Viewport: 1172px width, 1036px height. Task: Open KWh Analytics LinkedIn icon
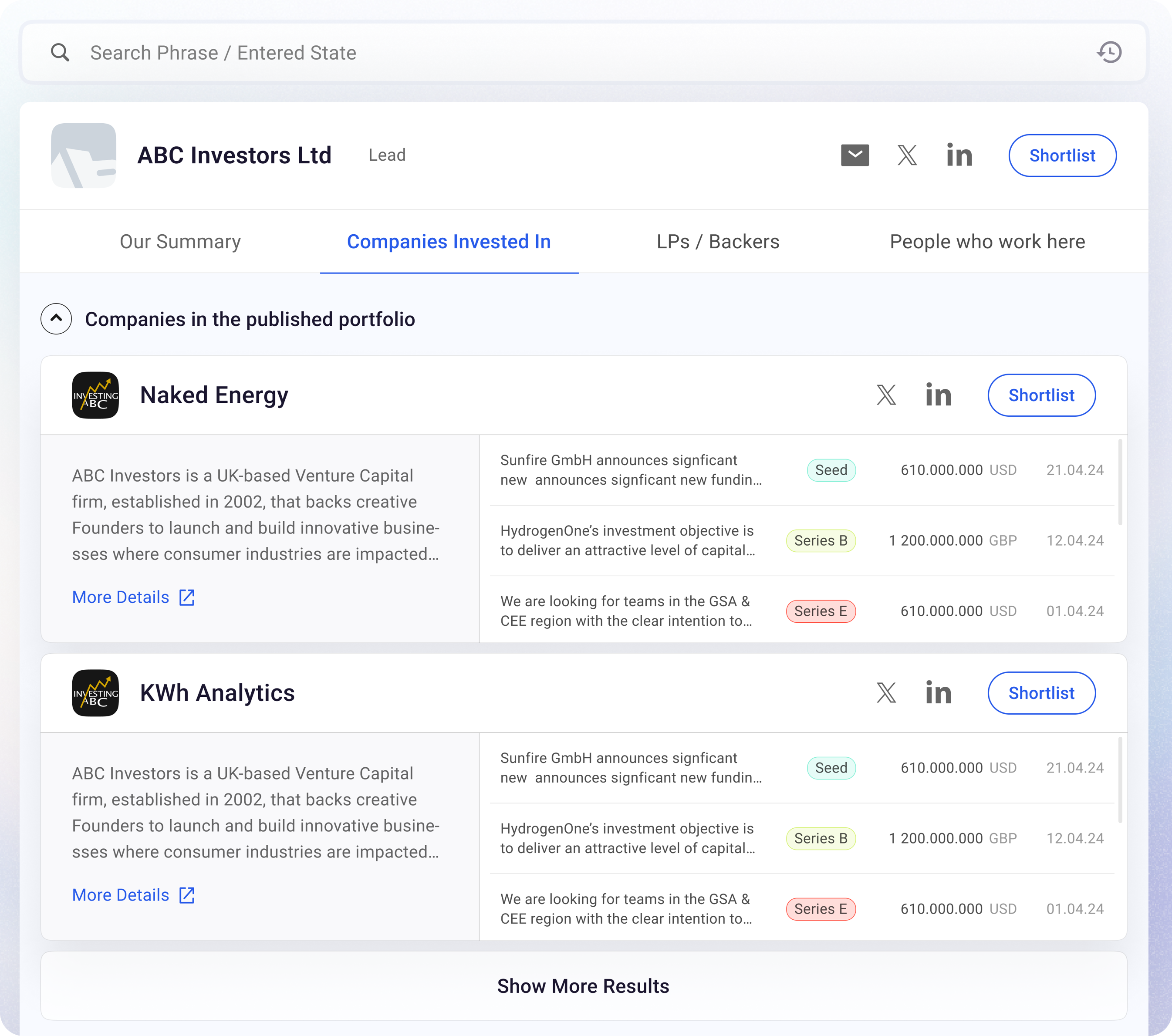click(939, 692)
